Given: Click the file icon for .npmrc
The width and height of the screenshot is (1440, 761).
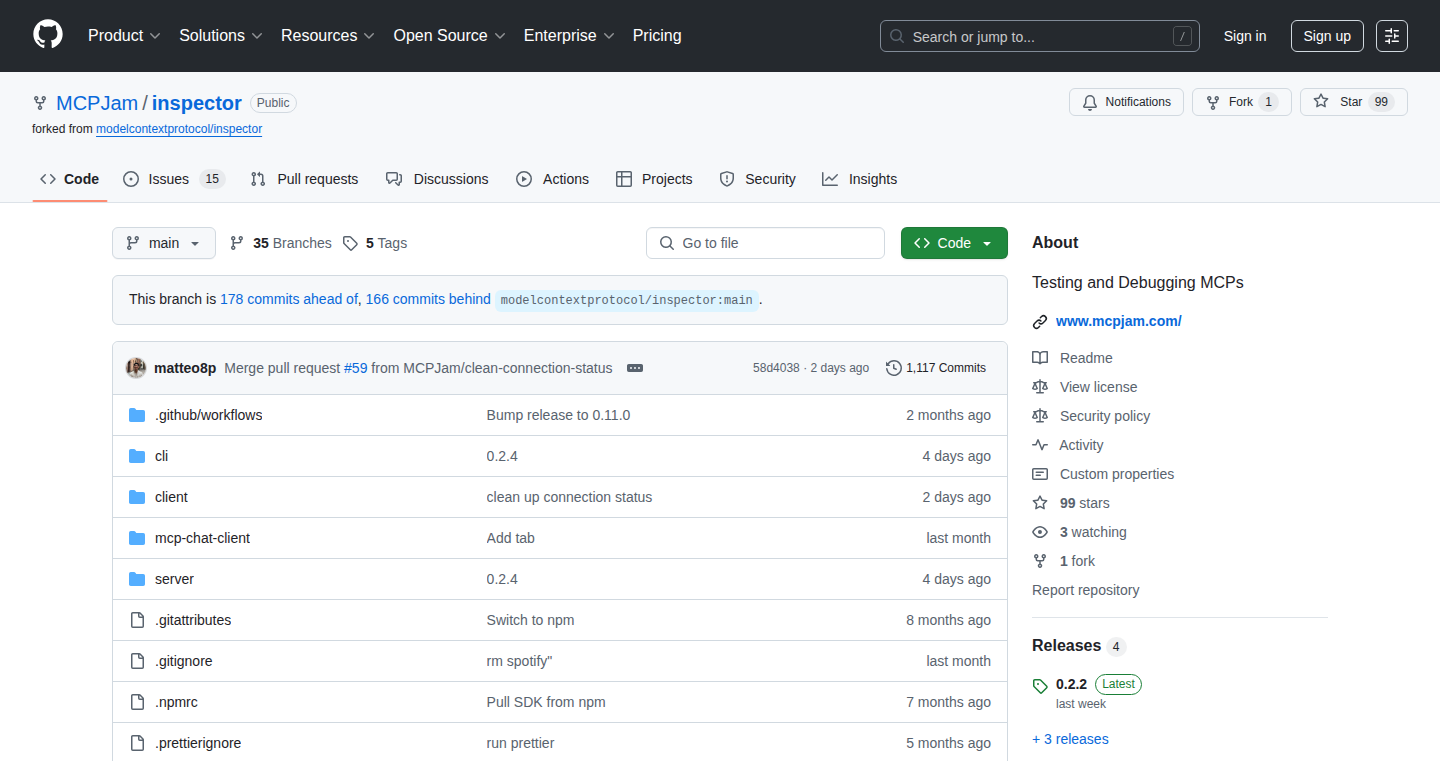Looking at the screenshot, I should 137,702.
